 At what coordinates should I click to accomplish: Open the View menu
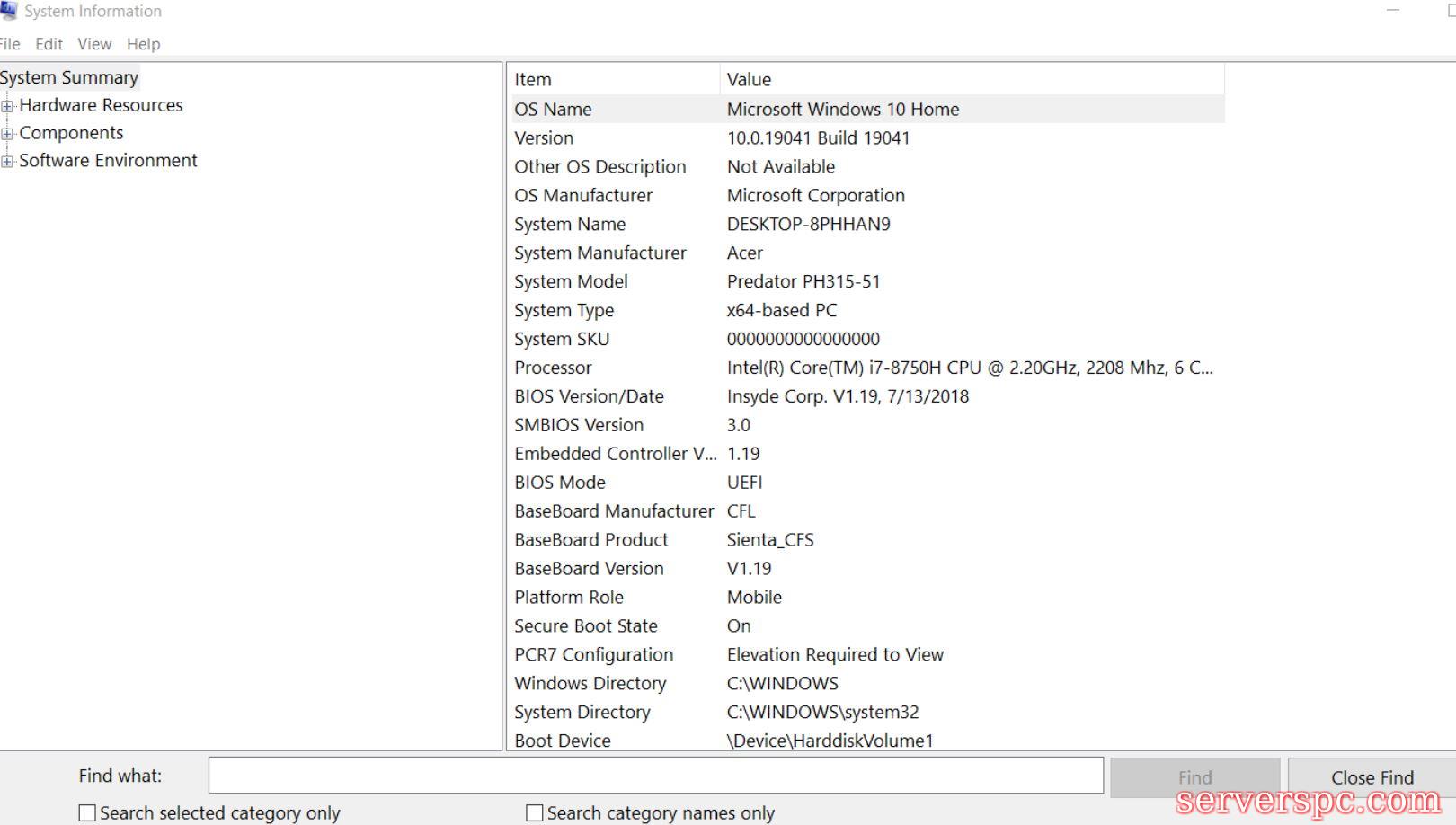[94, 44]
